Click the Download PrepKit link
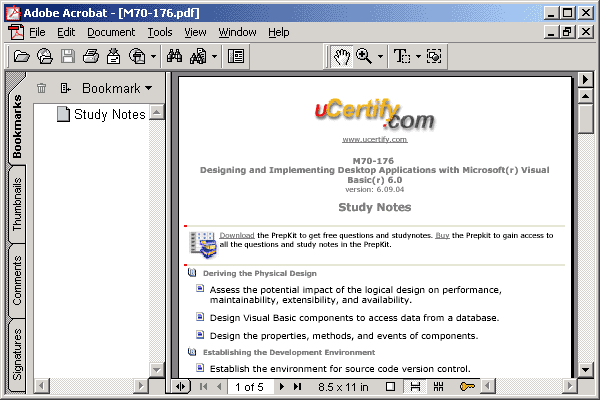Screen dimensions: 600x400 click(237, 235)
